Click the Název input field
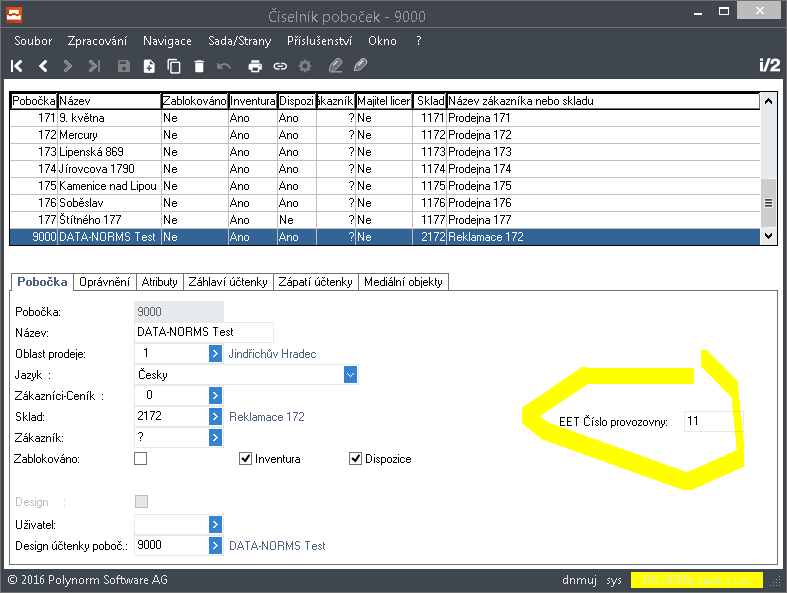 [204, 332]
